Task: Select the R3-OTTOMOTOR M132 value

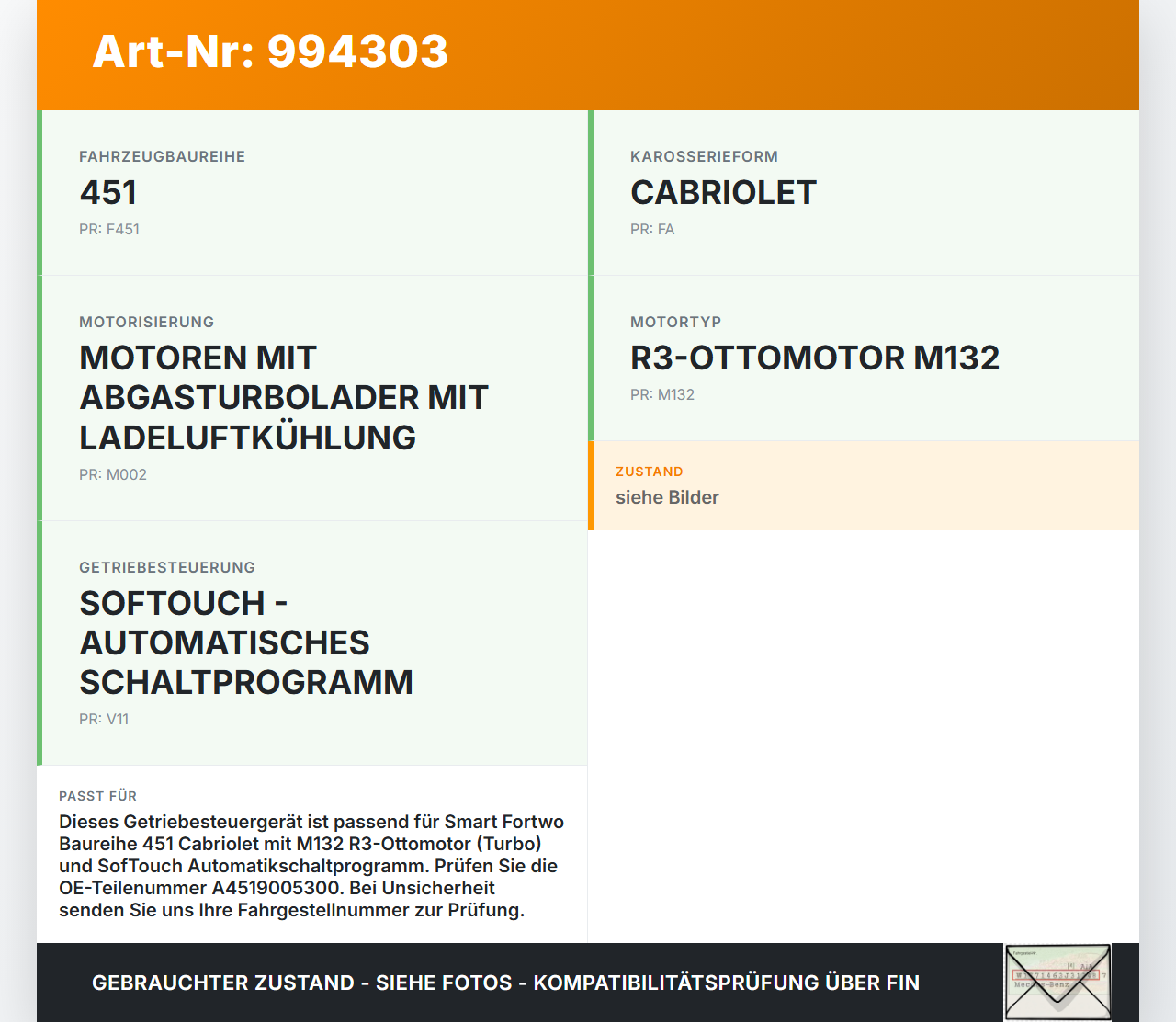Action: [815, 358]
